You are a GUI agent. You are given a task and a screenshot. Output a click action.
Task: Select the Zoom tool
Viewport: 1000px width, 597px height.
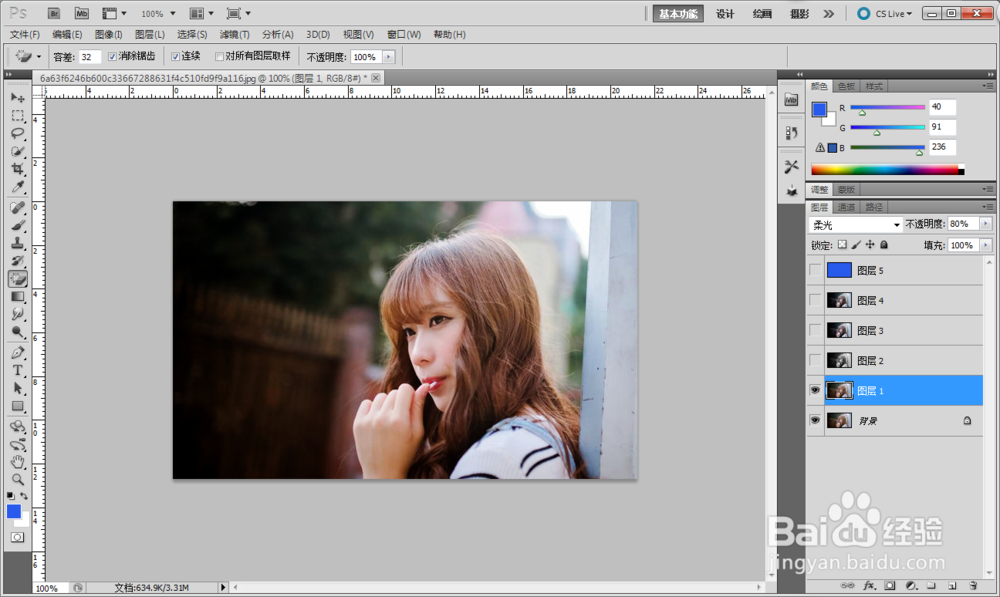coord(17,480)
